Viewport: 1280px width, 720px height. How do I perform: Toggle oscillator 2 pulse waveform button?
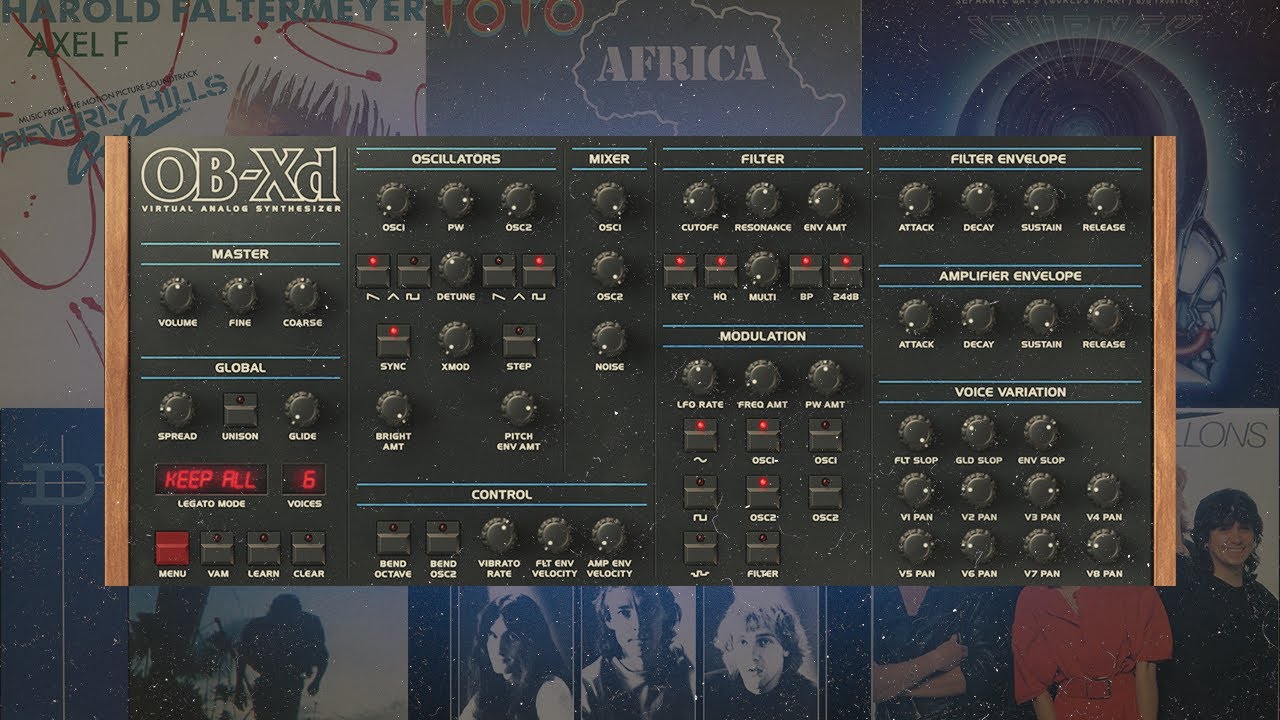(x=538, y=271)
